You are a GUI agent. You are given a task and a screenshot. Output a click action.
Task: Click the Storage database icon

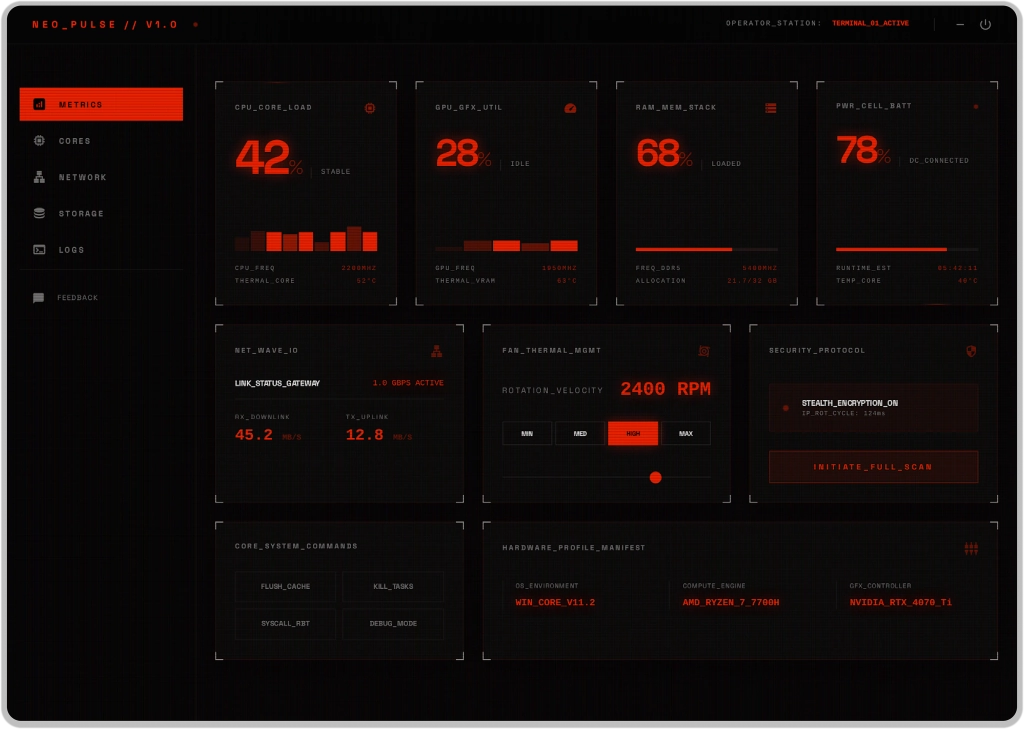pos(39,214)
